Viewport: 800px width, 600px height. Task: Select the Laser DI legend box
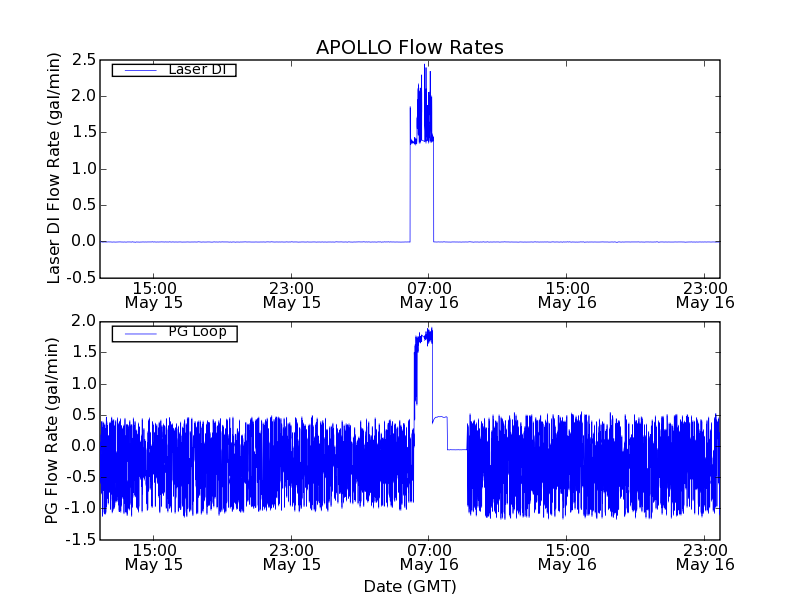[x=174, y=70]
